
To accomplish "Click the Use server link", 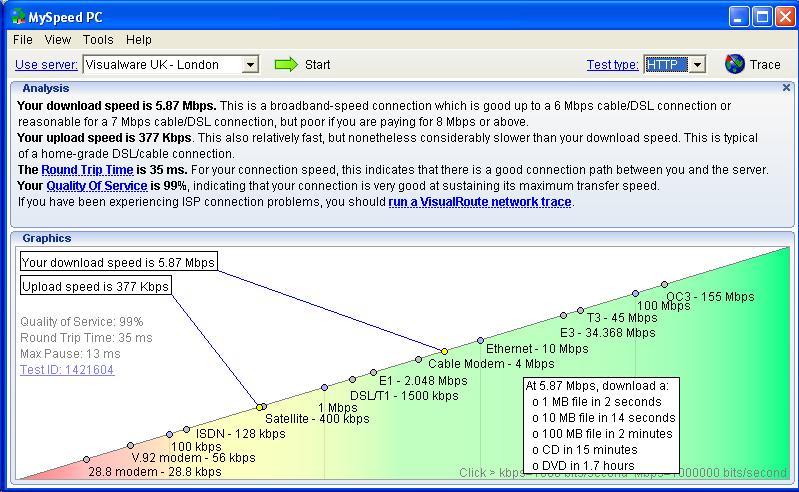I will 46,65.
